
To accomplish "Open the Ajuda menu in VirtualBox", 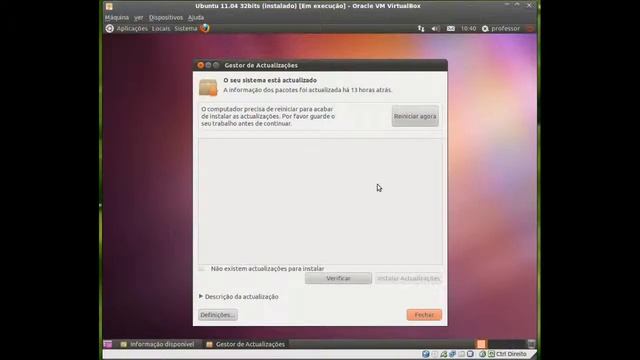I will [x=196, y=18].
